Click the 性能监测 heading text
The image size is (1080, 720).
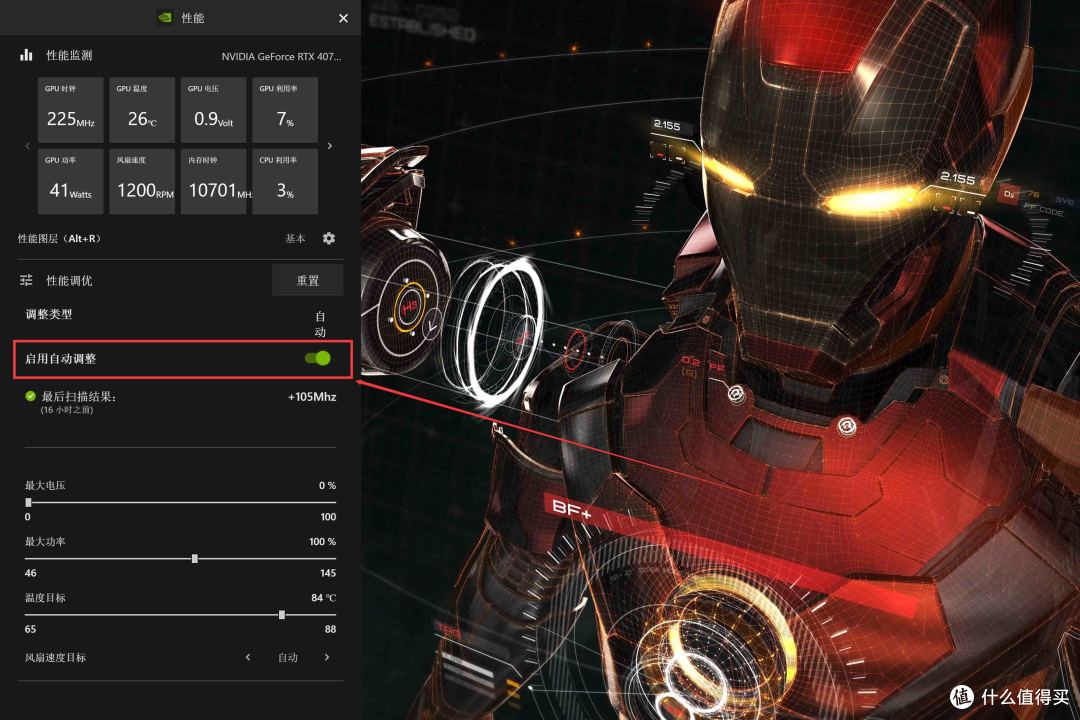point(69,55)
